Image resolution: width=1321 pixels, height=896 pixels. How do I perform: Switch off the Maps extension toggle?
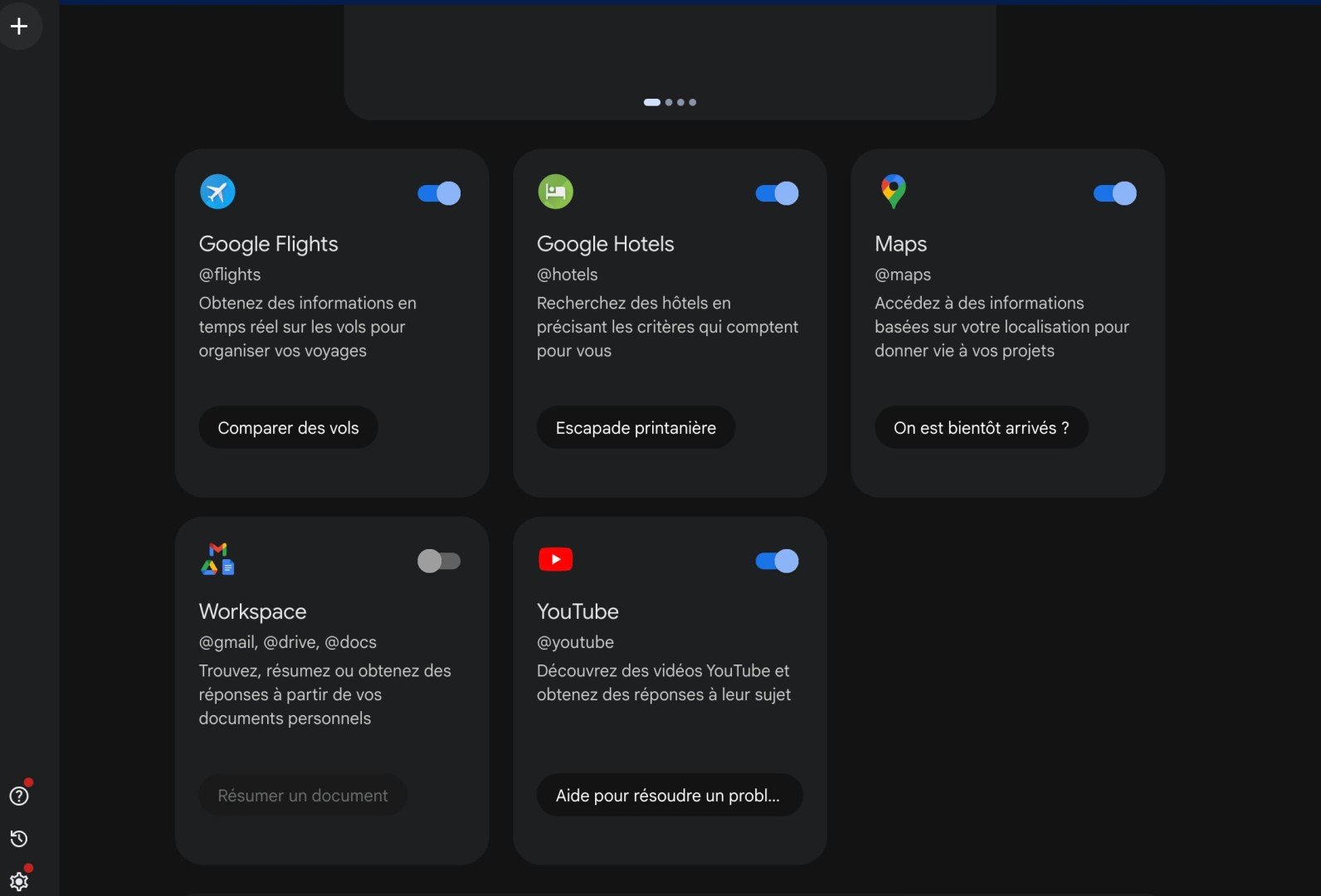(1114, 193)
